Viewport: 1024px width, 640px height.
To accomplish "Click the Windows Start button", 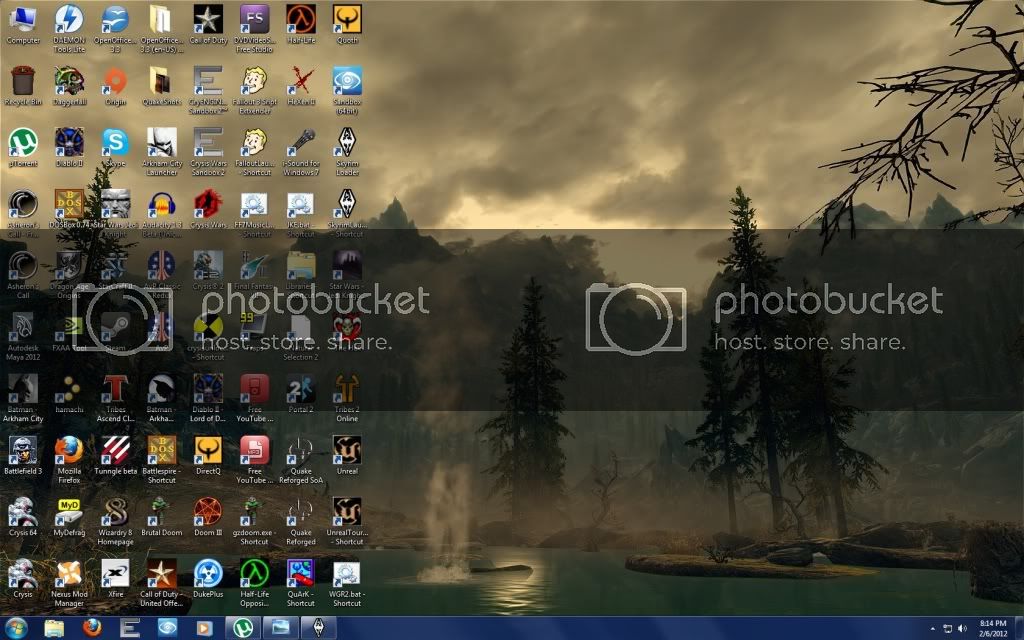I will (x=18, y=628).
